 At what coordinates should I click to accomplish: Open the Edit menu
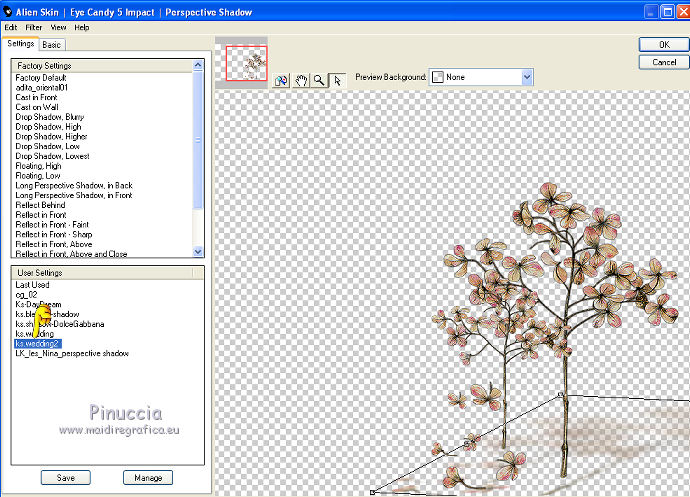tap(11, 27)
